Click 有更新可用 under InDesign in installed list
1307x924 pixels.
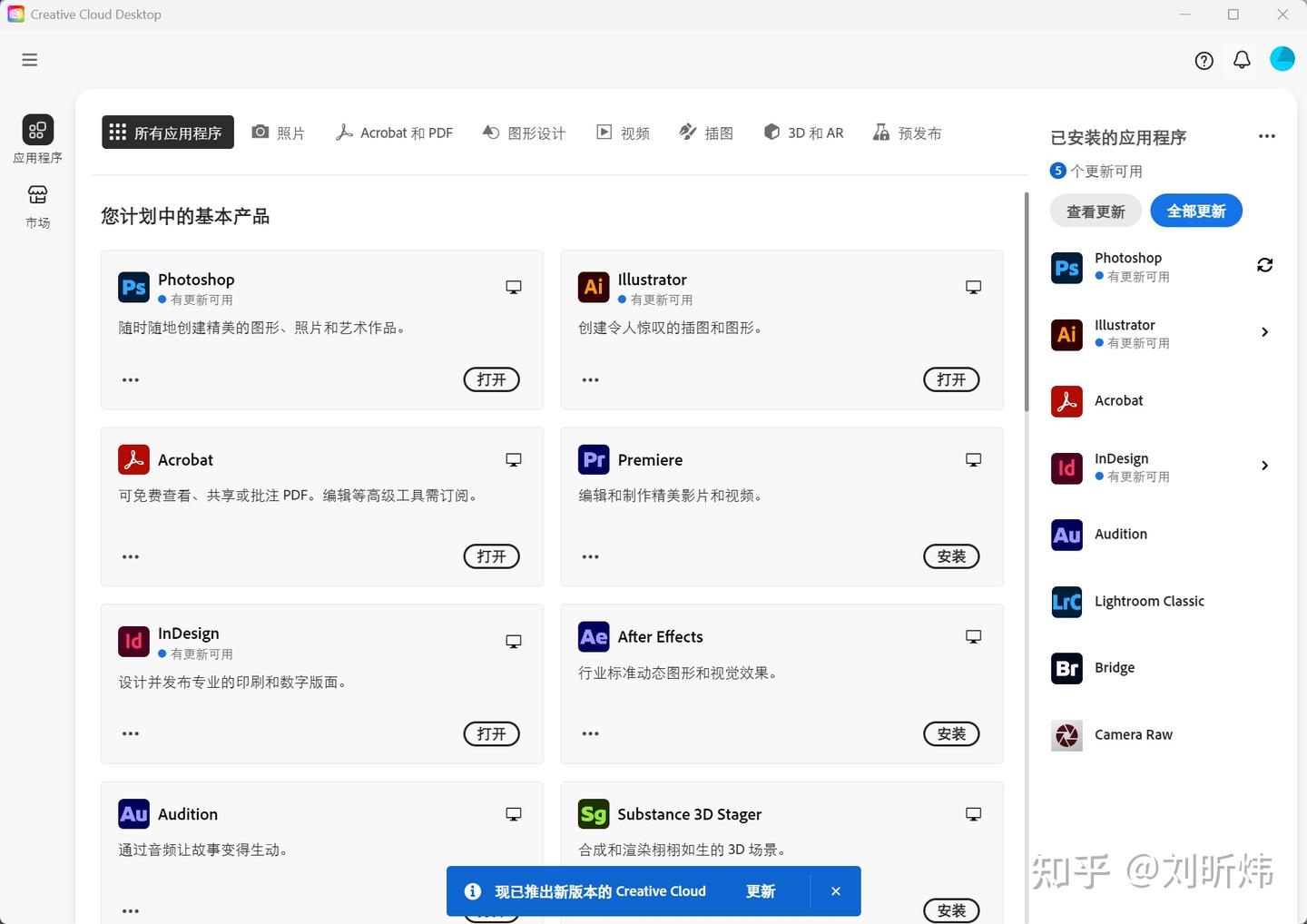[x=1138, y=477]
